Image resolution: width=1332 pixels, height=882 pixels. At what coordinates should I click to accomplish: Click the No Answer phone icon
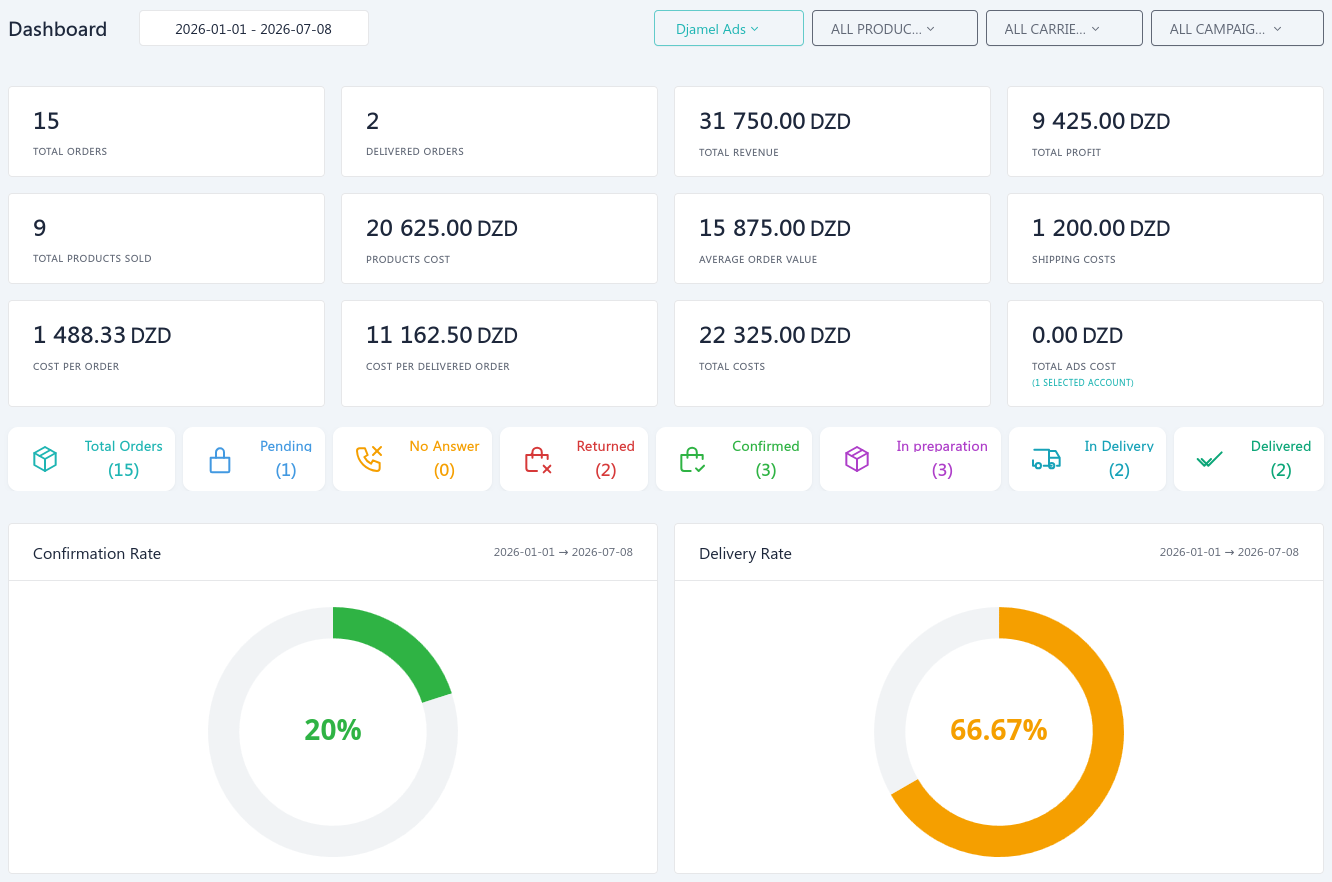[x=369, y=459]
